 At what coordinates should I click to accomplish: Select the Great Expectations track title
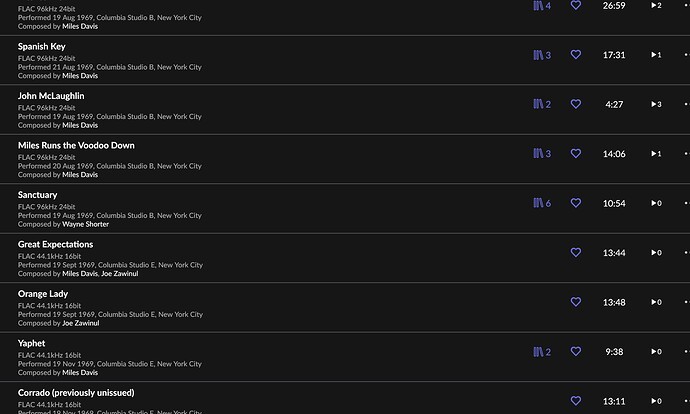pos(55,245)
